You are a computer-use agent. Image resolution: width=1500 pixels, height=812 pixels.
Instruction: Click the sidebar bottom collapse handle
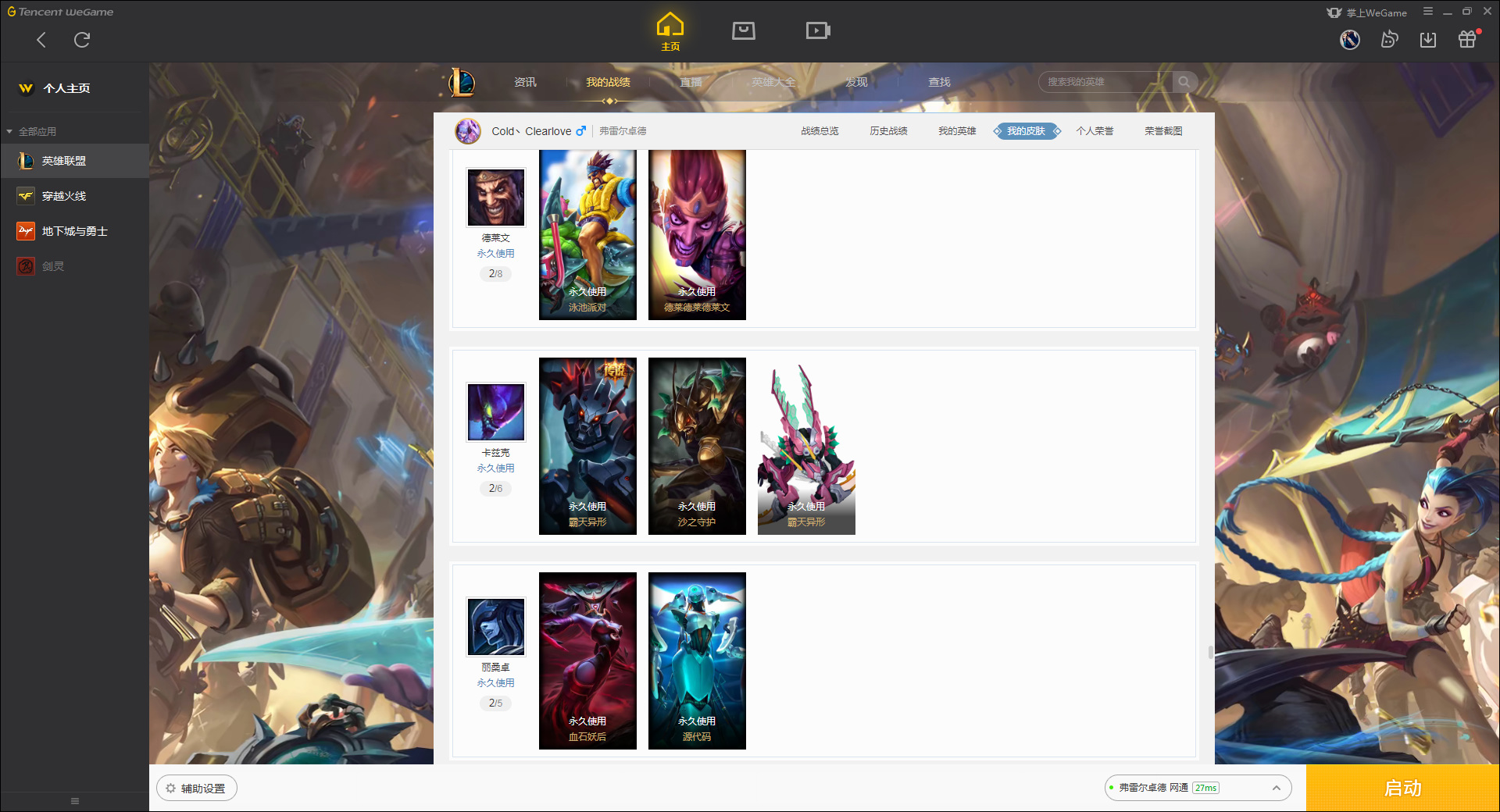[75, 801]
